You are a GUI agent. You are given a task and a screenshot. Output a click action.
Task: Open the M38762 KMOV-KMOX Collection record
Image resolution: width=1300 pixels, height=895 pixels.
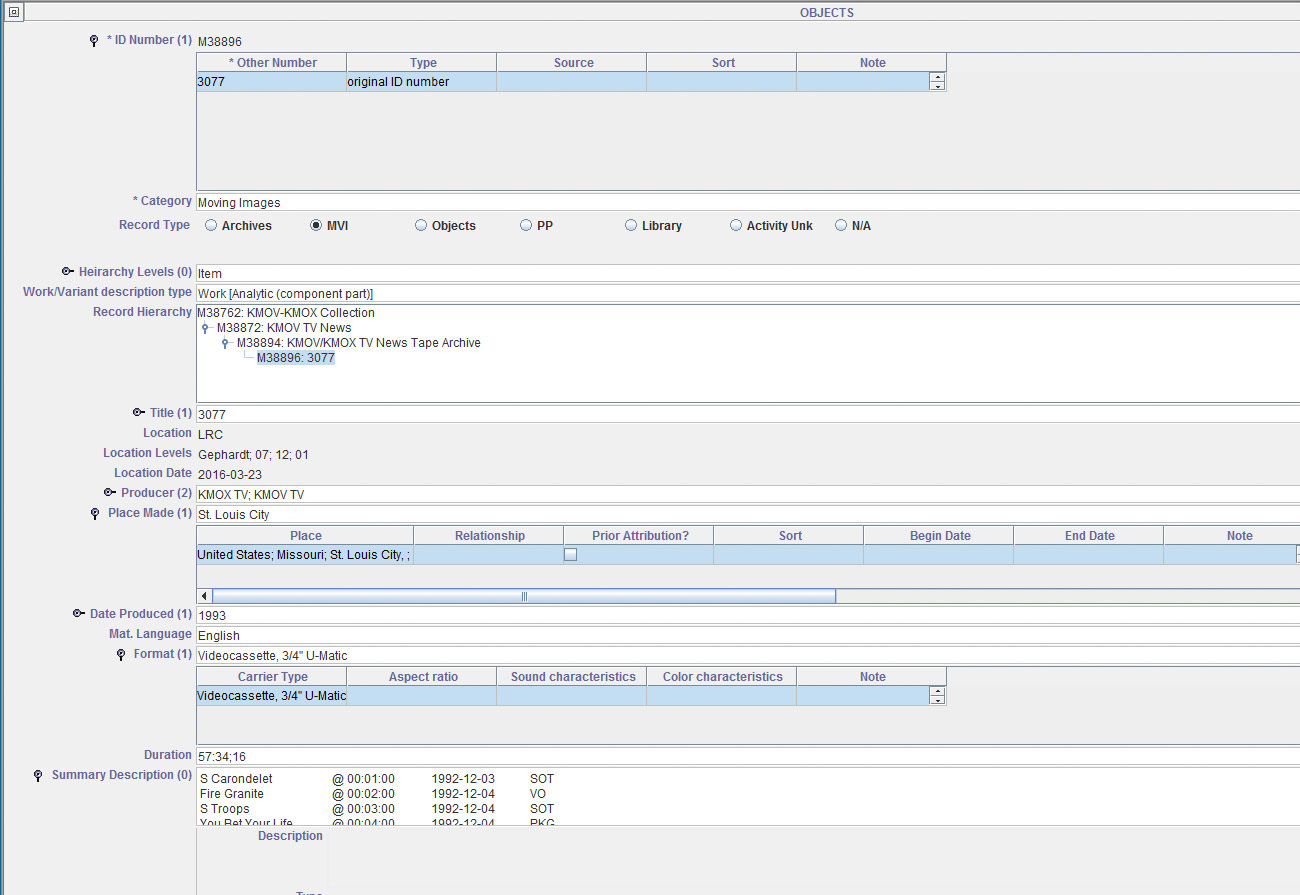(x=286, y=313)
